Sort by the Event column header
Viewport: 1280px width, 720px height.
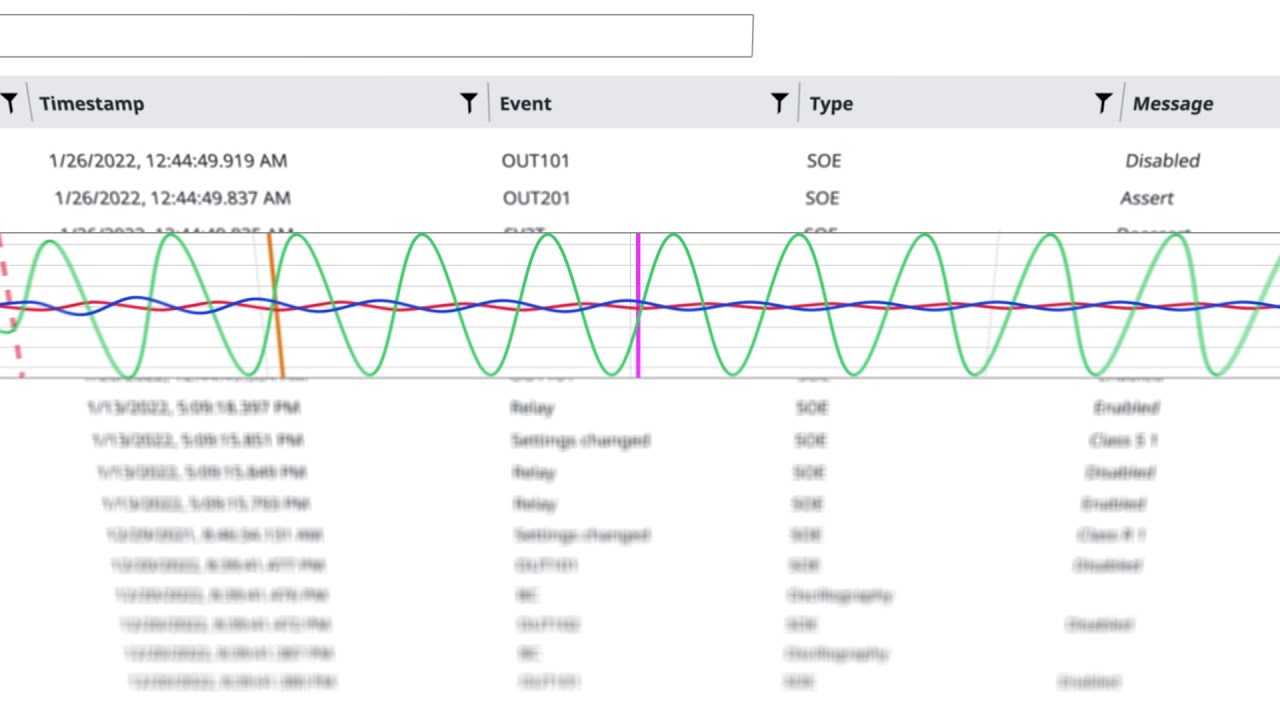coord(526,104)
